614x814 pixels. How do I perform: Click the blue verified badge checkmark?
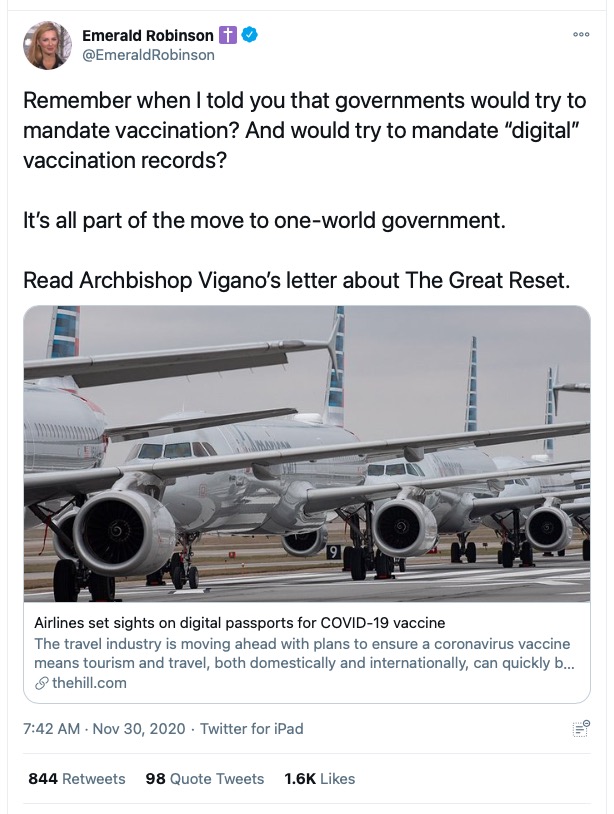coord(251,34)
